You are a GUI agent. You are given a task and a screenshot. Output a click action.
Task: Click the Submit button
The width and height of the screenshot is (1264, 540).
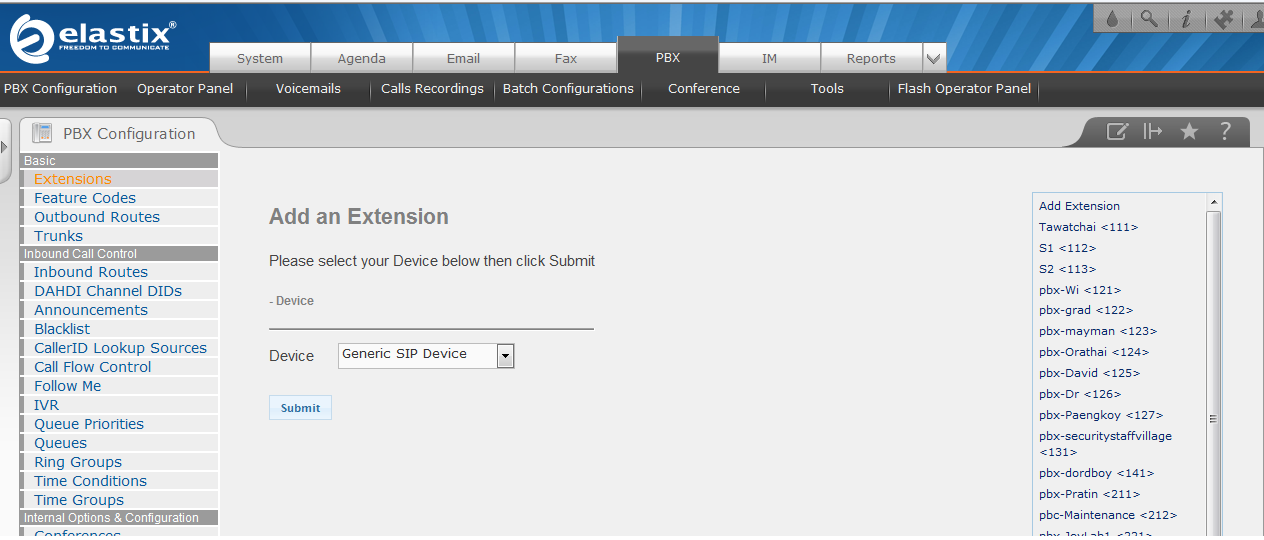coord(300,408)
